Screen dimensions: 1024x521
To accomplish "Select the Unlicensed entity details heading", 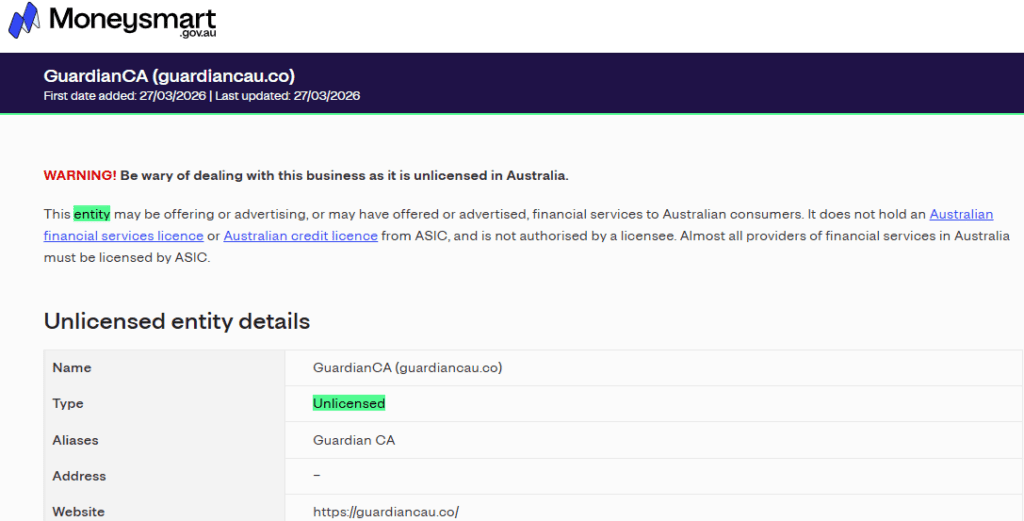I will (x=177, y=321).
